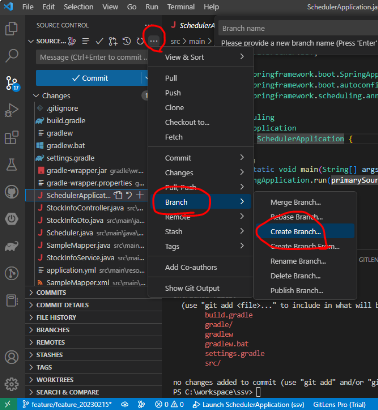Choose Merge Branch... in the submenu
The height and width of the screenshot is (410, 378).
pyautogui.click(x=305, y=202)
